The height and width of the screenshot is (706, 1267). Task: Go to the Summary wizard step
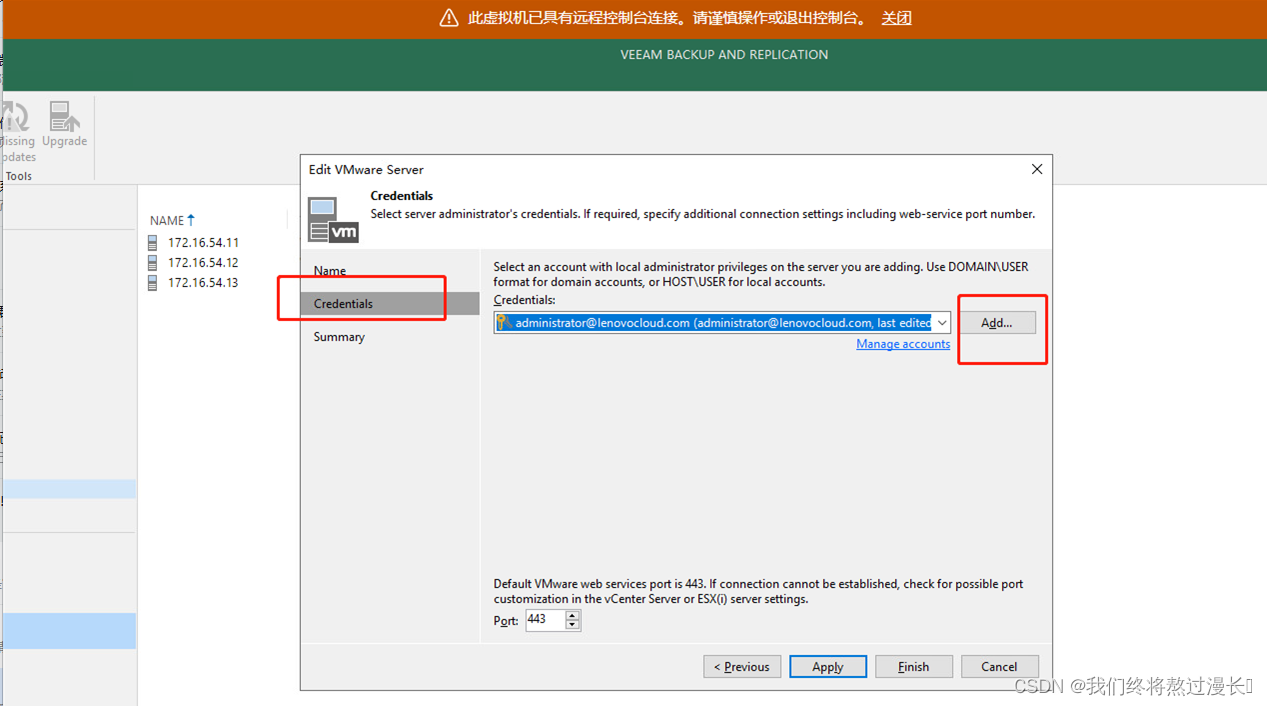coord(339,337)
